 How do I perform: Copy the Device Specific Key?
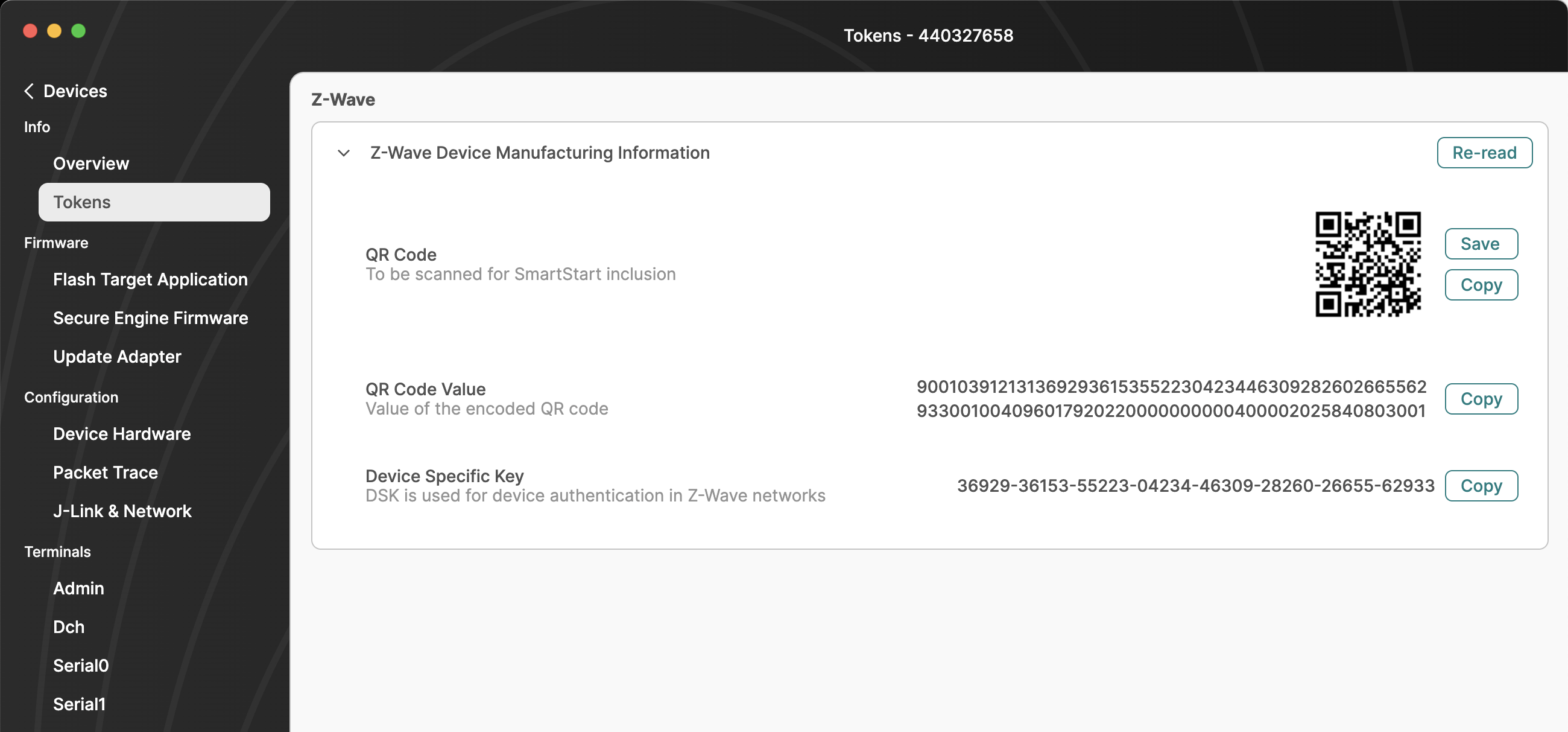coord(1481,485)
